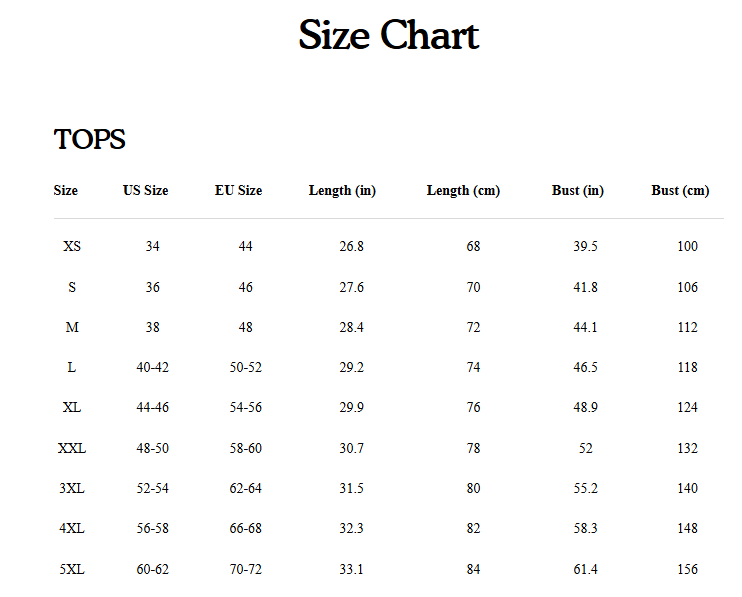Click the Bust (cm) column header

(x=680, y=190)
